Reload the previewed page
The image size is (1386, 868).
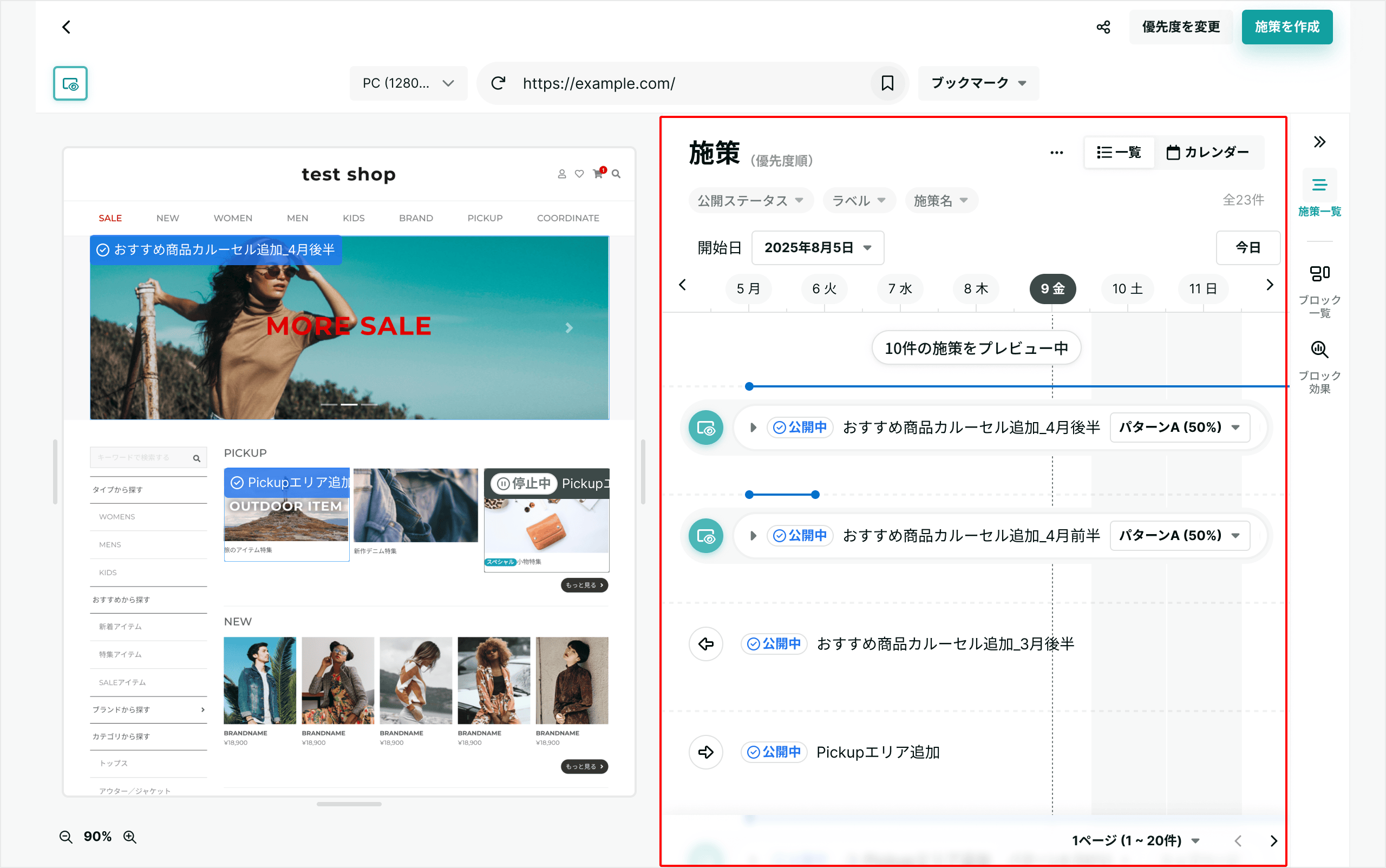tap(498, 83)
